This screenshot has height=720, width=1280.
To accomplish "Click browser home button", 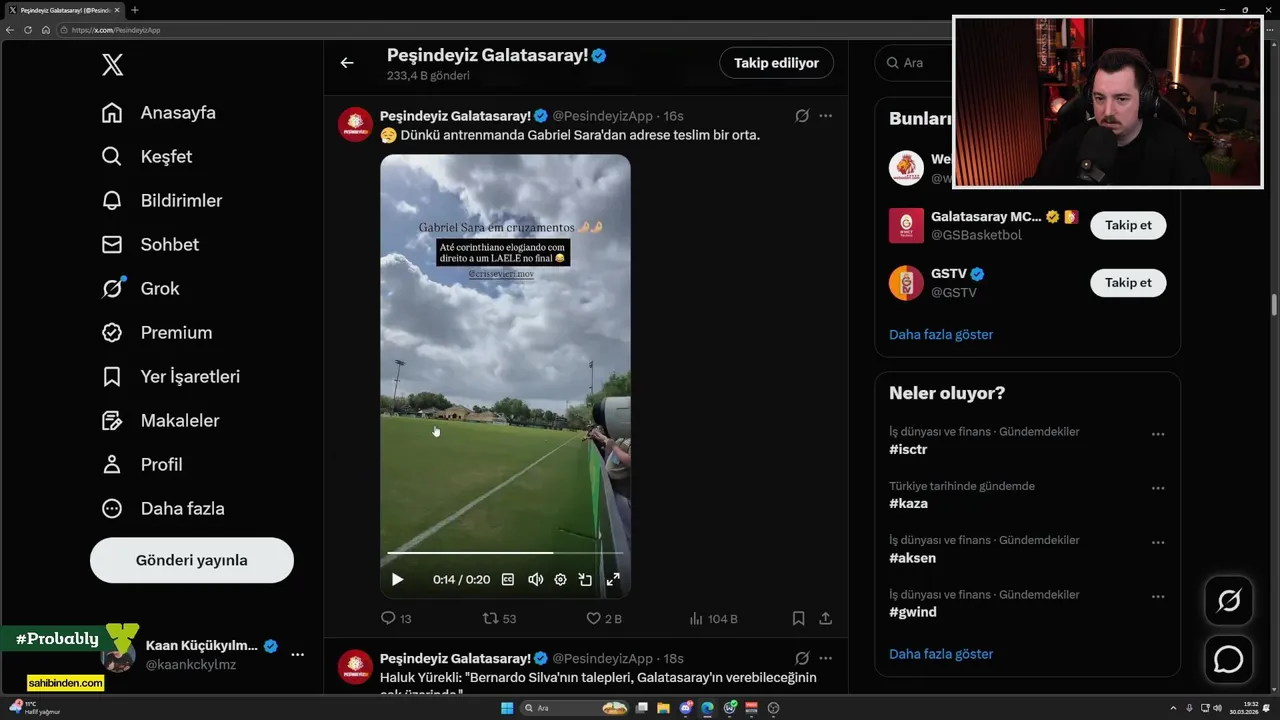I will (45, 30).
